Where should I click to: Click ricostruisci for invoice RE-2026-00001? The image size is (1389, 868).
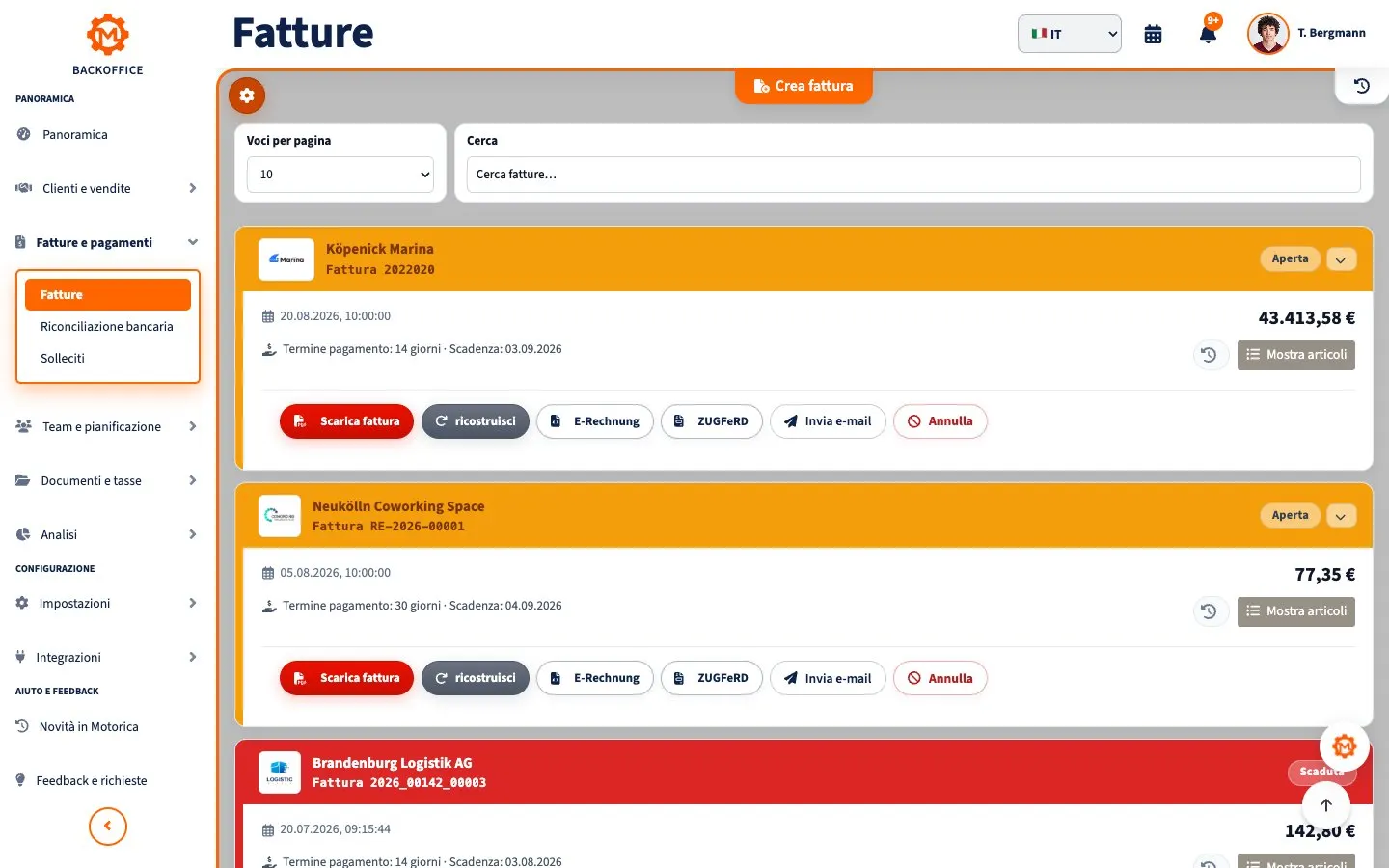(476, 678)
